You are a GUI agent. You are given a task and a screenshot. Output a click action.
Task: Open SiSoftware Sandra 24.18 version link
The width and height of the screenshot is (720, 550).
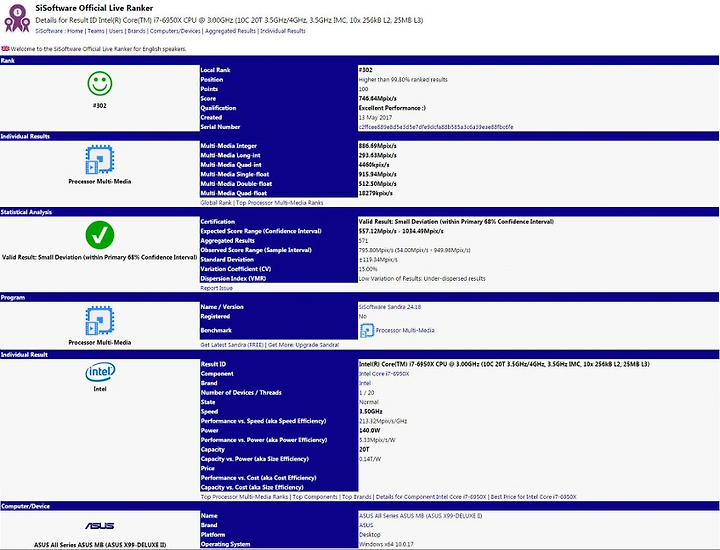click(x=390, y=307)
